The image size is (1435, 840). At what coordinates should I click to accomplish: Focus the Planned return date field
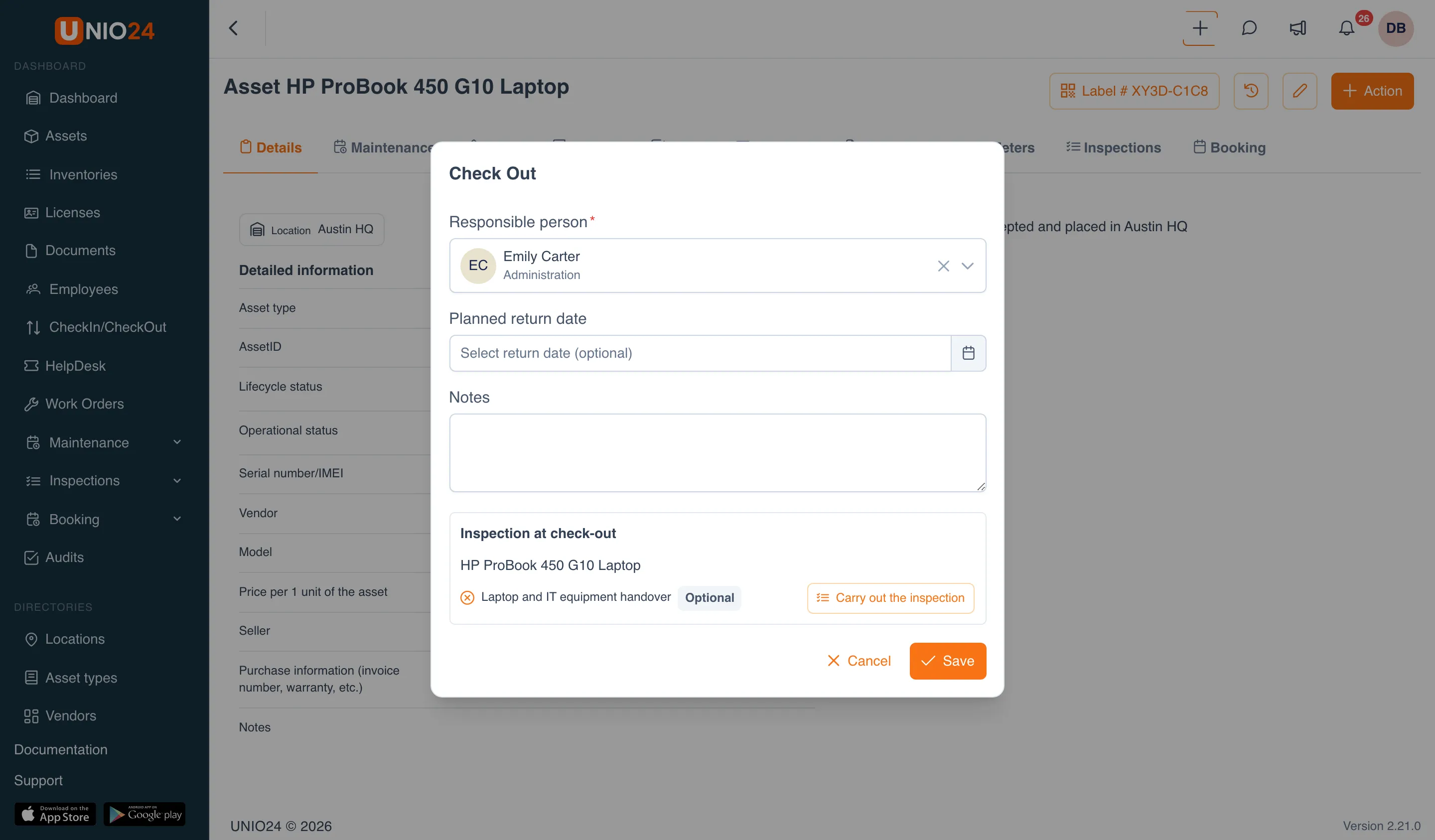(x=700, y=353)
